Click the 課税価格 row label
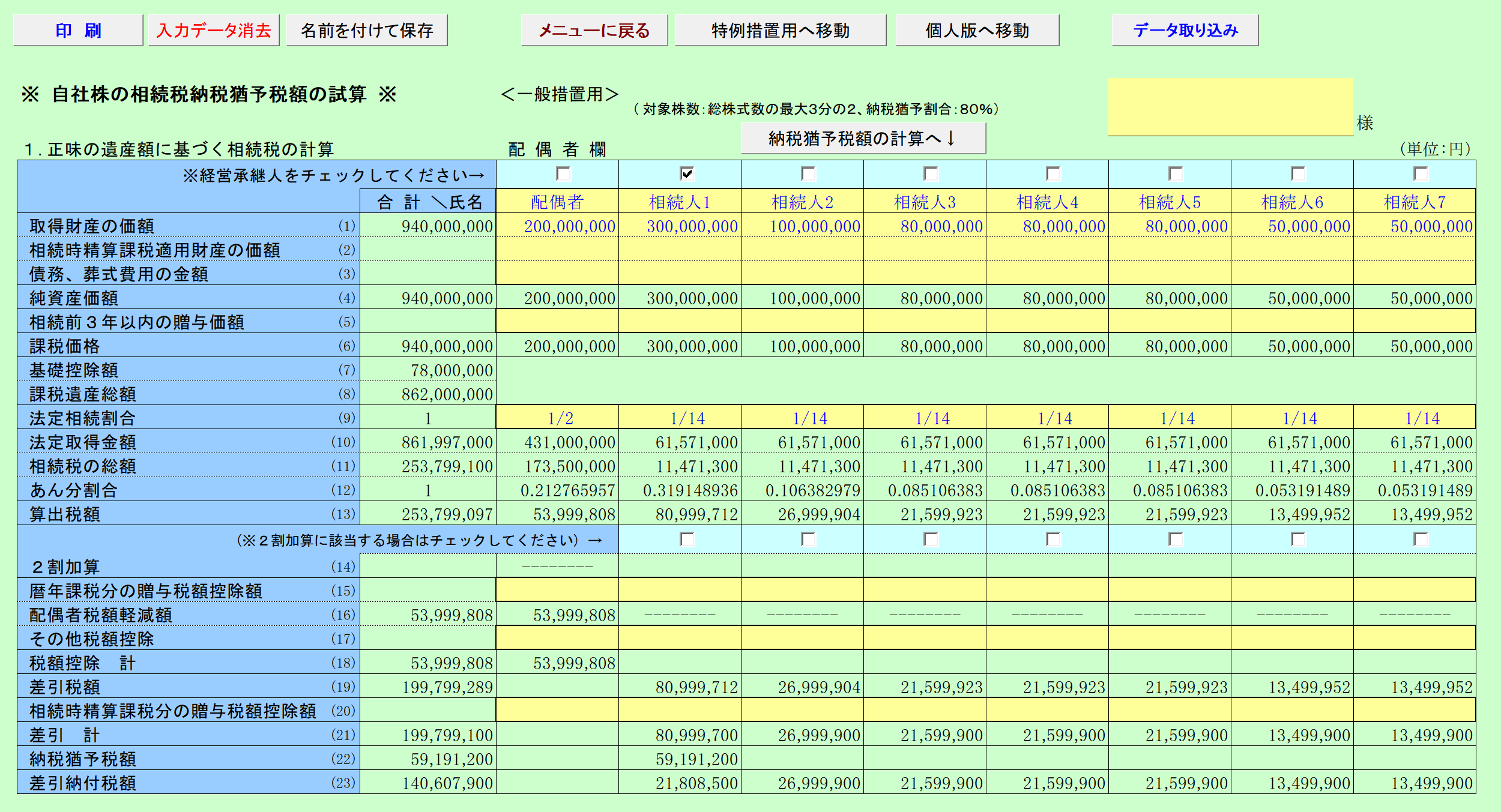The image size is (1501, 812). pos(189,346)
